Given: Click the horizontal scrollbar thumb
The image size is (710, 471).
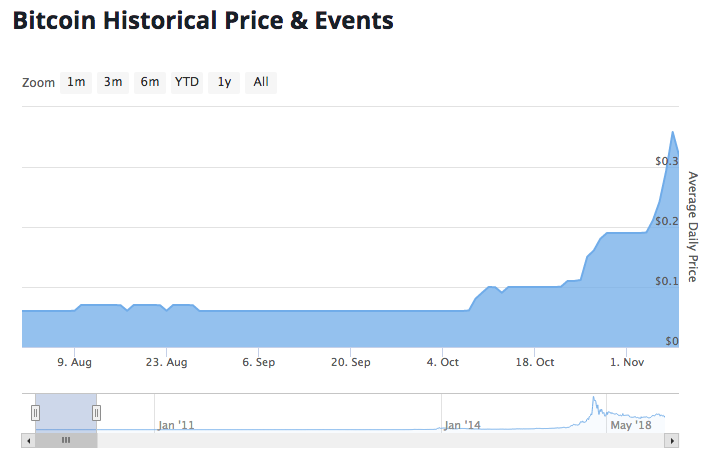Looking at the screenshot, I should (x=66, y=440).
